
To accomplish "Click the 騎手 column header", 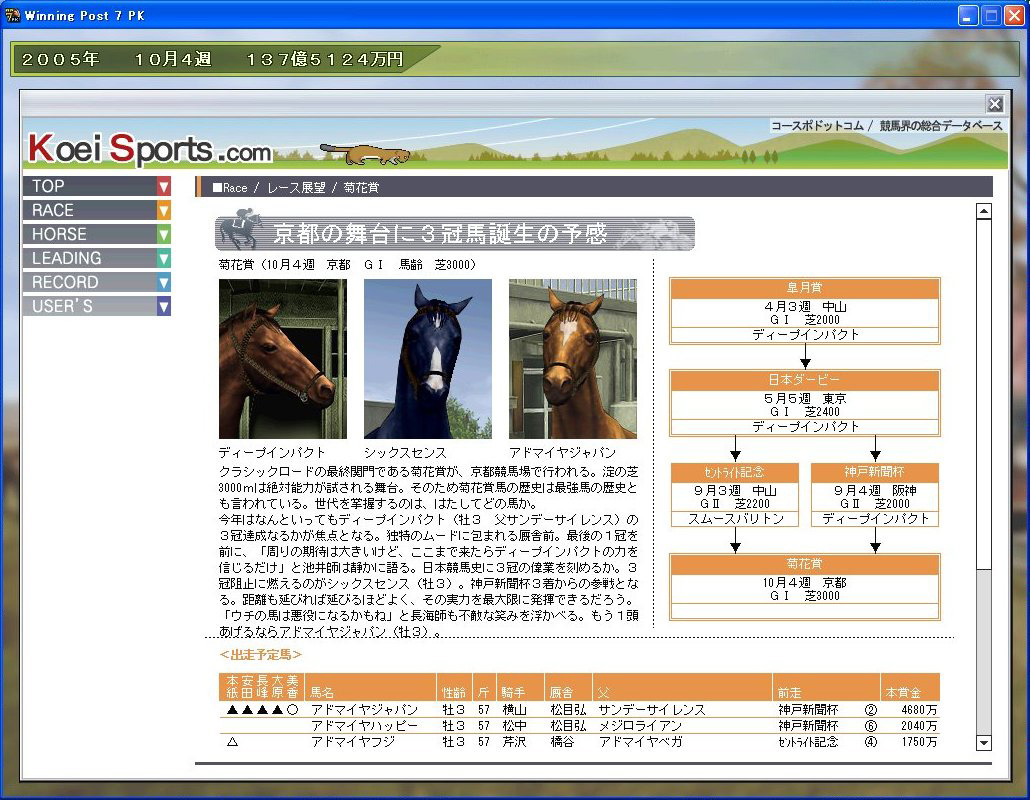I will coord(520,687).
